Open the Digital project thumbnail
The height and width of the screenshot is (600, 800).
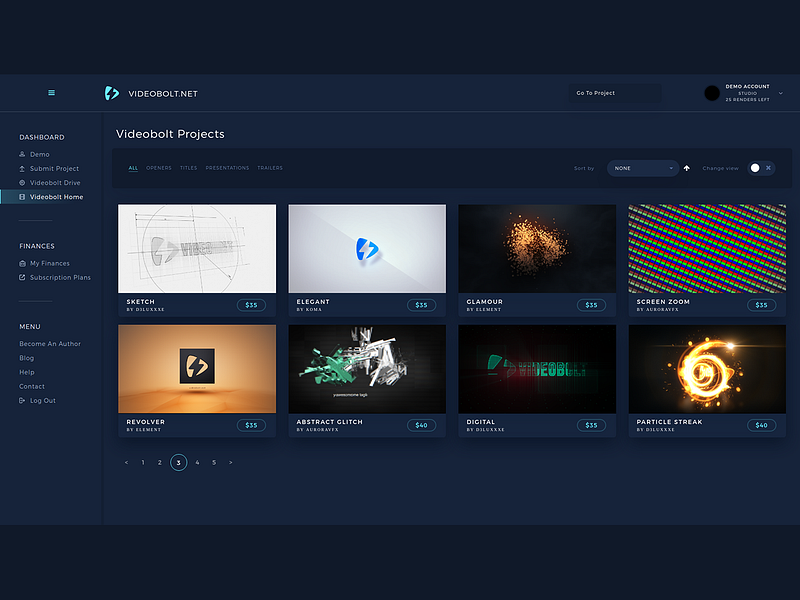click(537, 369)
